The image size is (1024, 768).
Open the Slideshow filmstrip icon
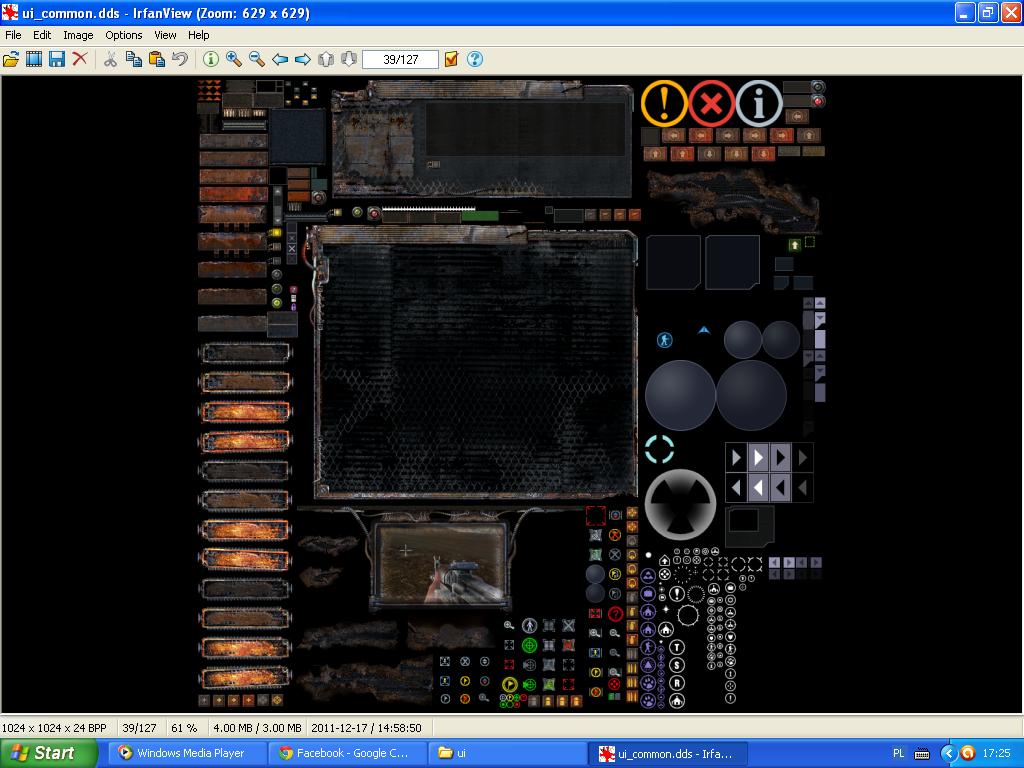(34, 59)
